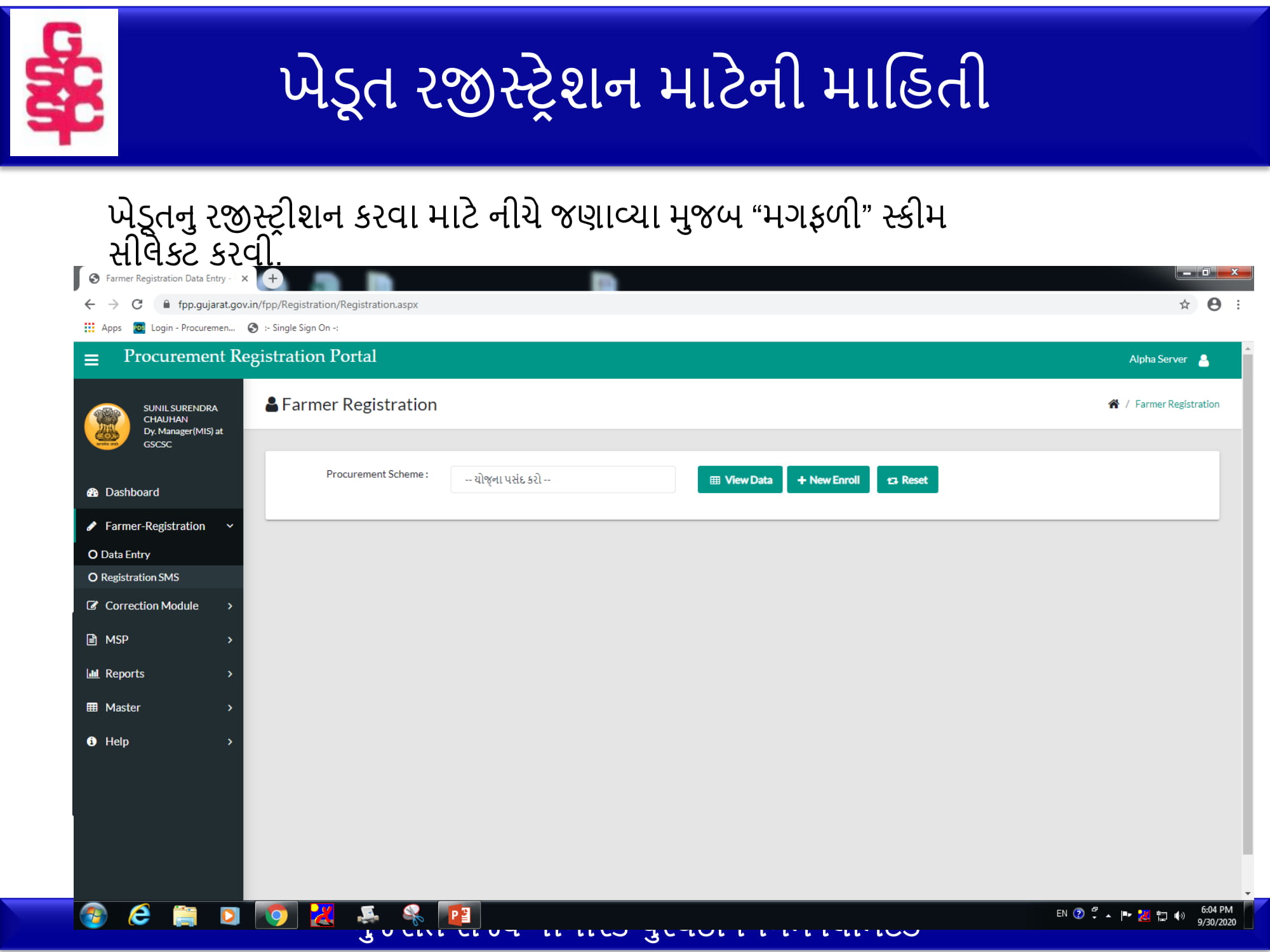Open PowerPoint from the taskbar
Viewport: 1270px width, 952px height.
point(459,915)
